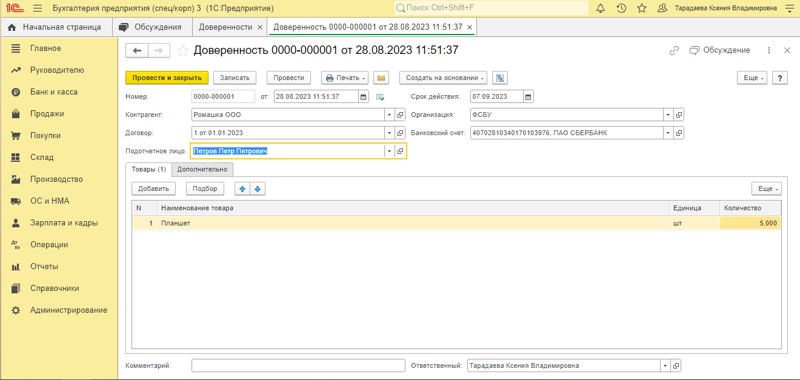Expand Ответственный dropdown list

point(665,366)
